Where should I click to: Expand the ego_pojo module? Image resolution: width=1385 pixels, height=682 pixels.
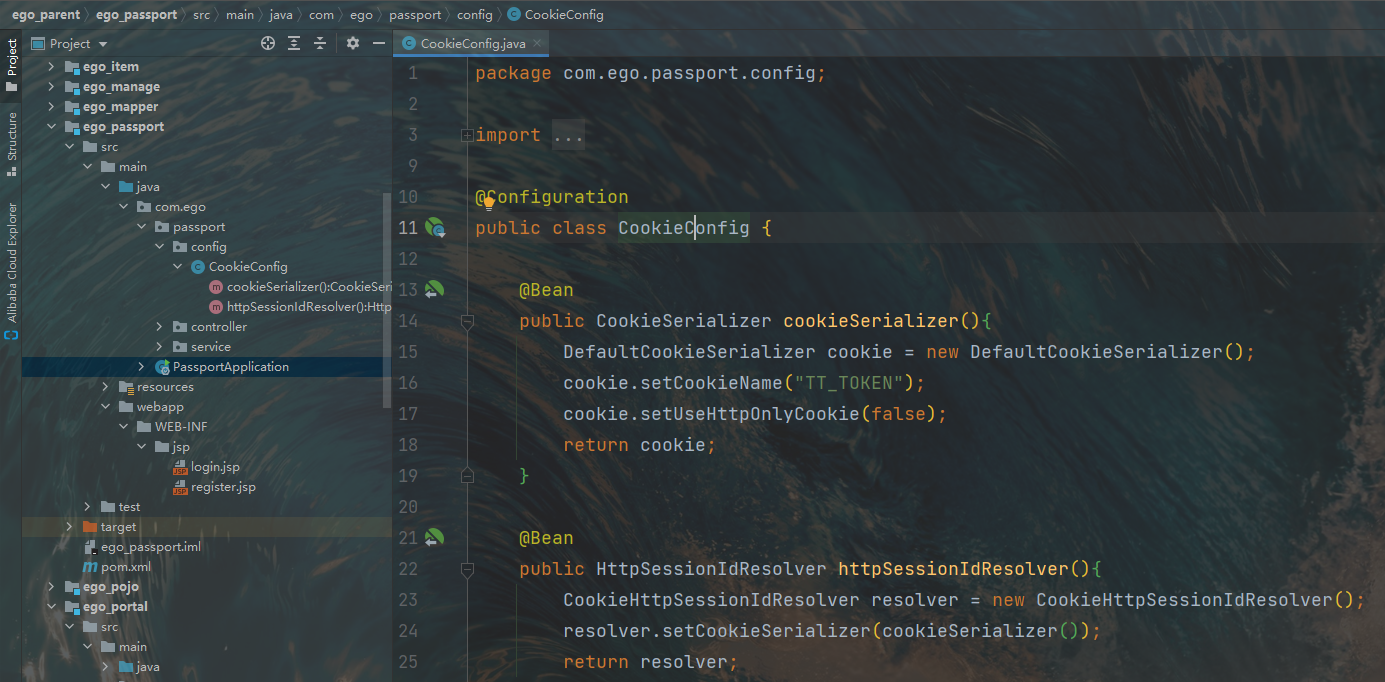[51, 587]
